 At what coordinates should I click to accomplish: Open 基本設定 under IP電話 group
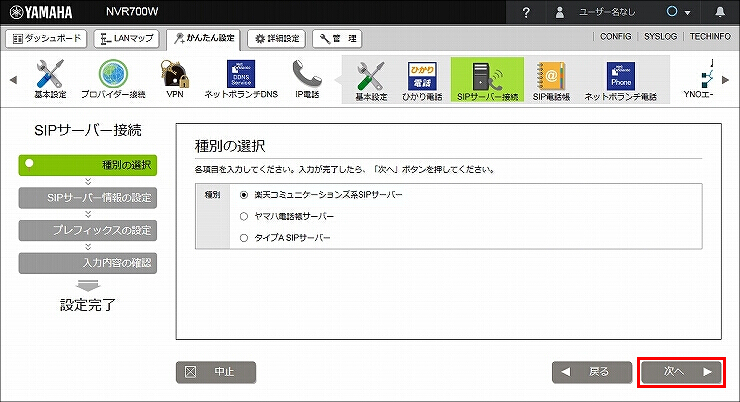coord(371,80)
